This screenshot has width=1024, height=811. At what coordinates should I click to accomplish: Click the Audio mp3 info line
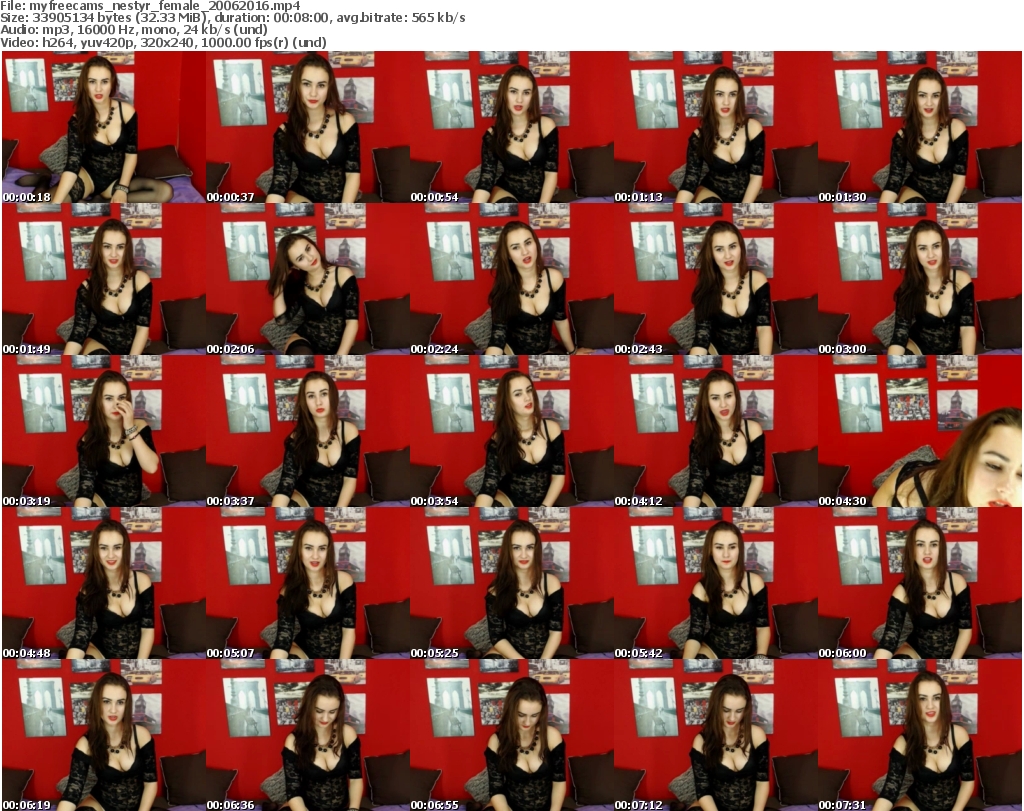click(134, 30)
